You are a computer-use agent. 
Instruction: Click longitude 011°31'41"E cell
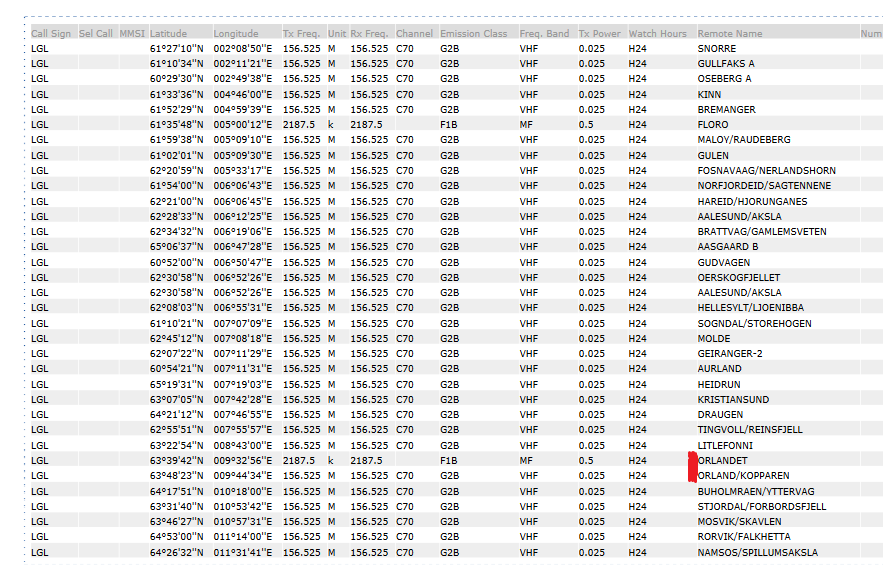[242, 553]
